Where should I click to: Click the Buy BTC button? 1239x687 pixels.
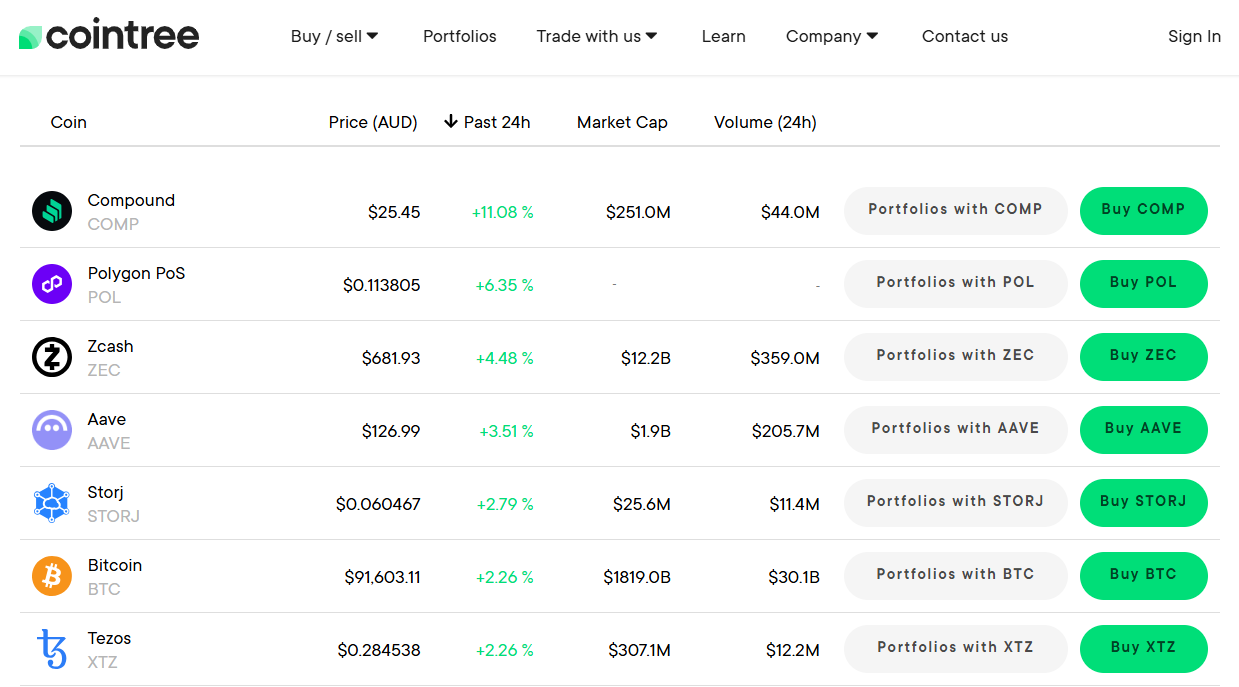coord(1144,576)
